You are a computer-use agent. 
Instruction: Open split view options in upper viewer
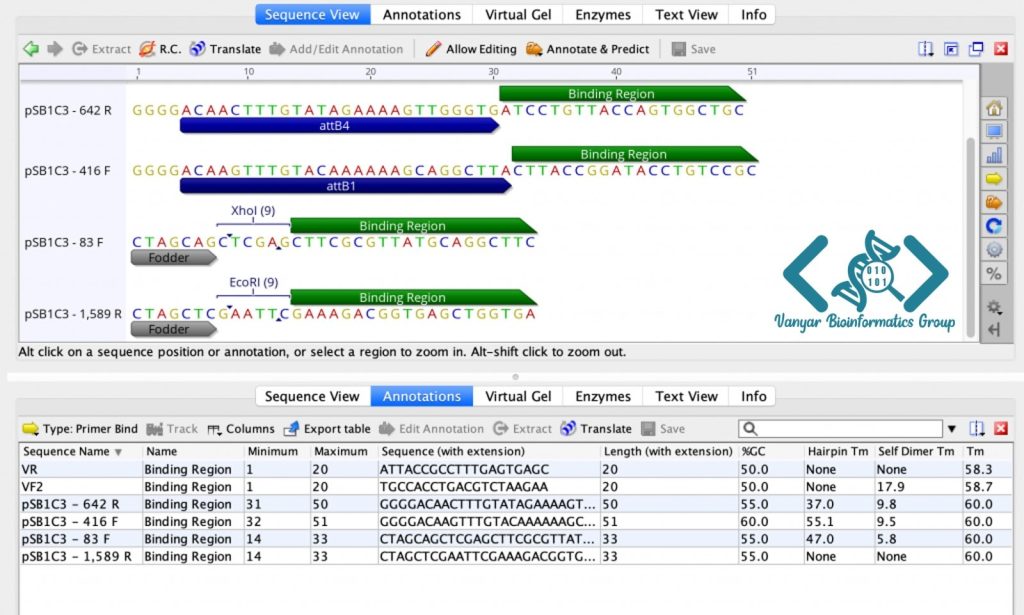[x=925, y=49]
